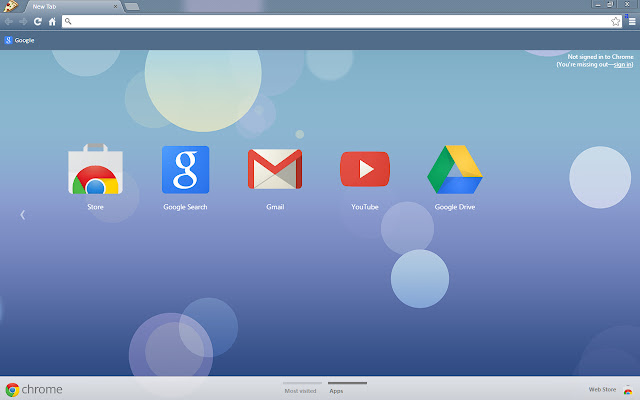Click the search magnifier in address bar
Screen dimensions: 640x400
coord(68,21)
